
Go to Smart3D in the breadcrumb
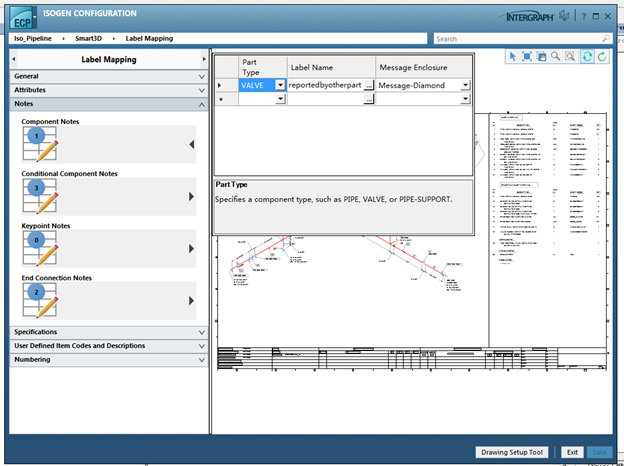[x=88, y=39]
